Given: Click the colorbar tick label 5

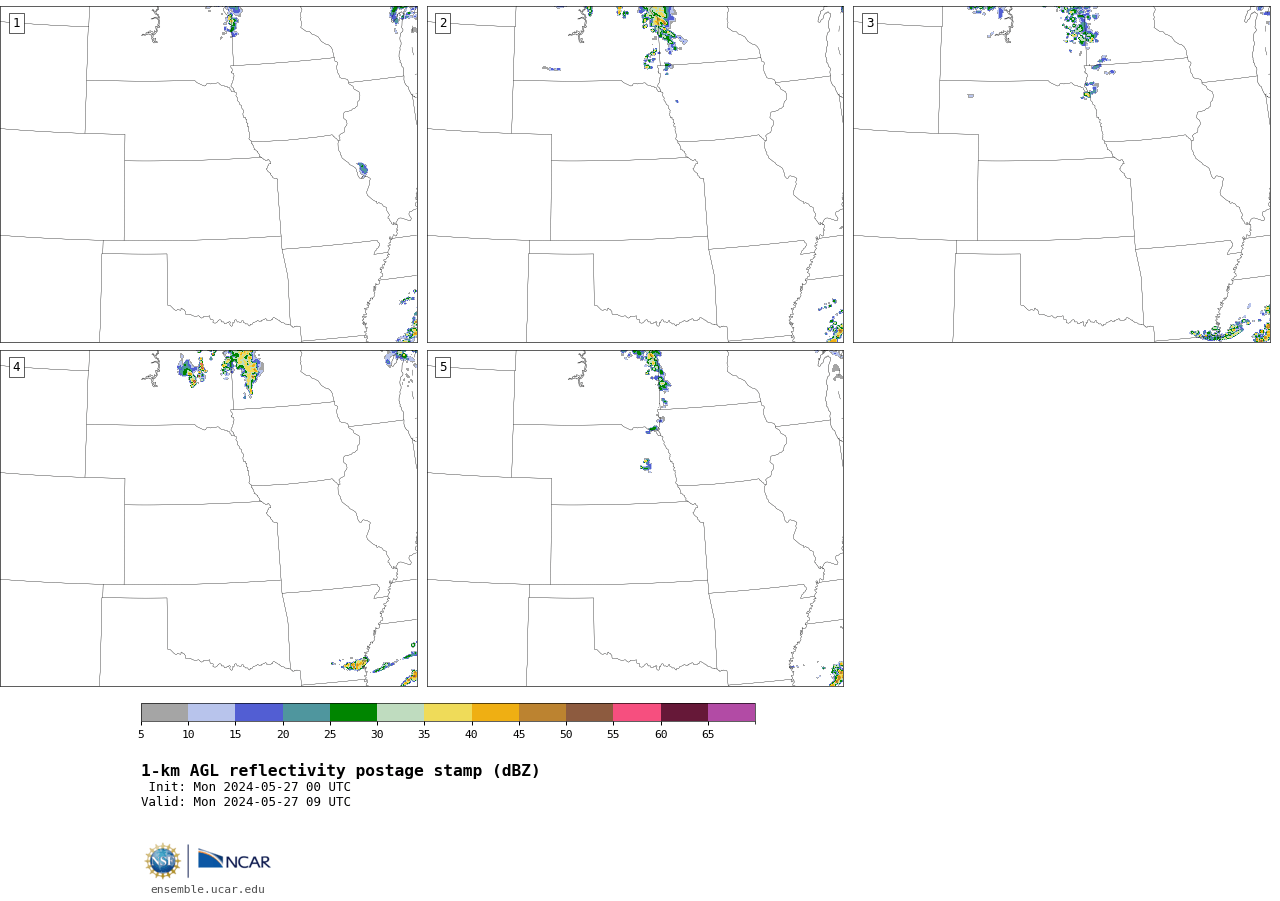Looking at the screenshot, I should (x=141, y=735).
